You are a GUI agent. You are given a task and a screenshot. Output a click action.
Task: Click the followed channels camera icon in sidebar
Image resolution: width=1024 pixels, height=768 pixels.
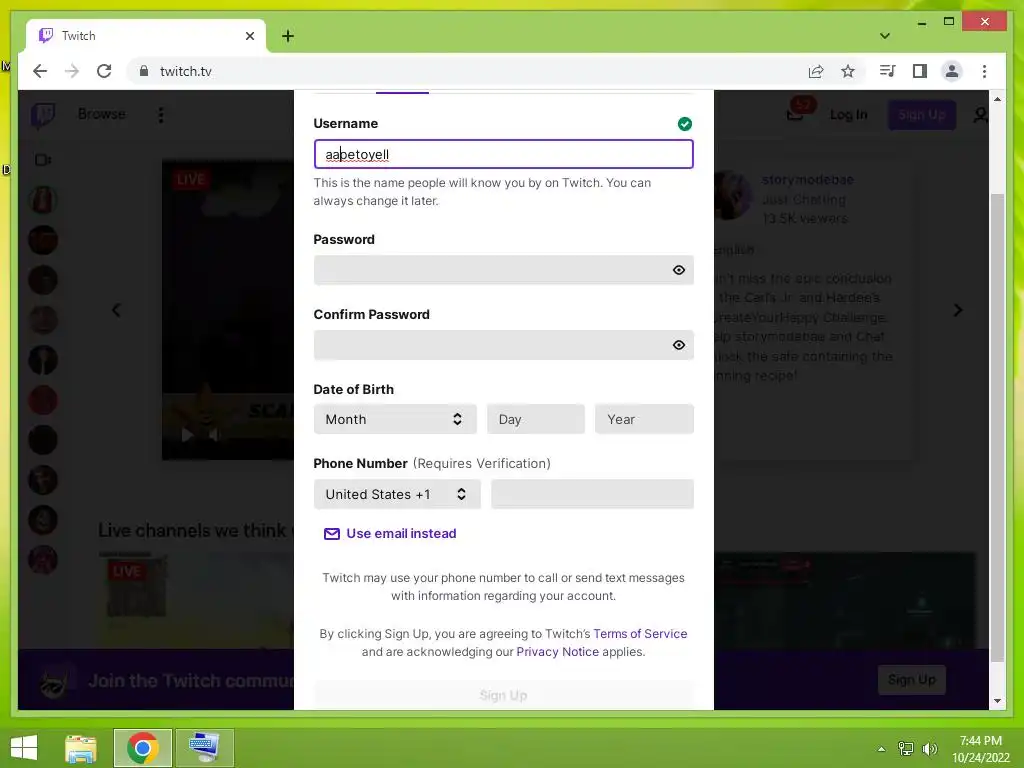pyautogui.click(x=43, y=160)
